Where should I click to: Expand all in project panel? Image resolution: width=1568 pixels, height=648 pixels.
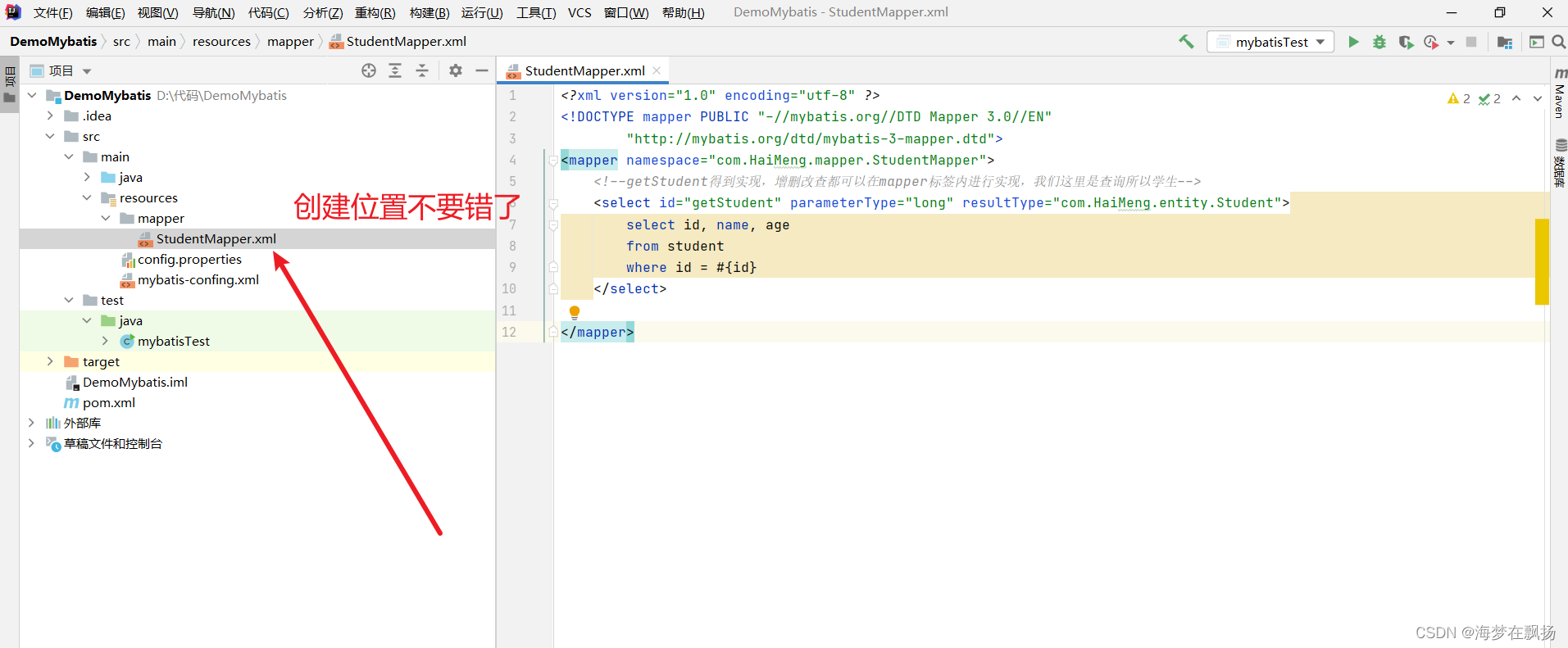pos(395,70)
